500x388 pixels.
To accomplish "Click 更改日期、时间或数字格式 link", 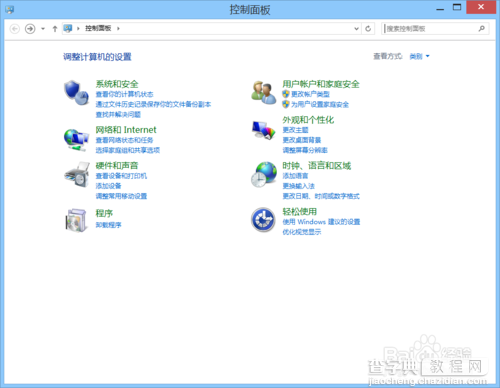I will (x=321, y=196).
